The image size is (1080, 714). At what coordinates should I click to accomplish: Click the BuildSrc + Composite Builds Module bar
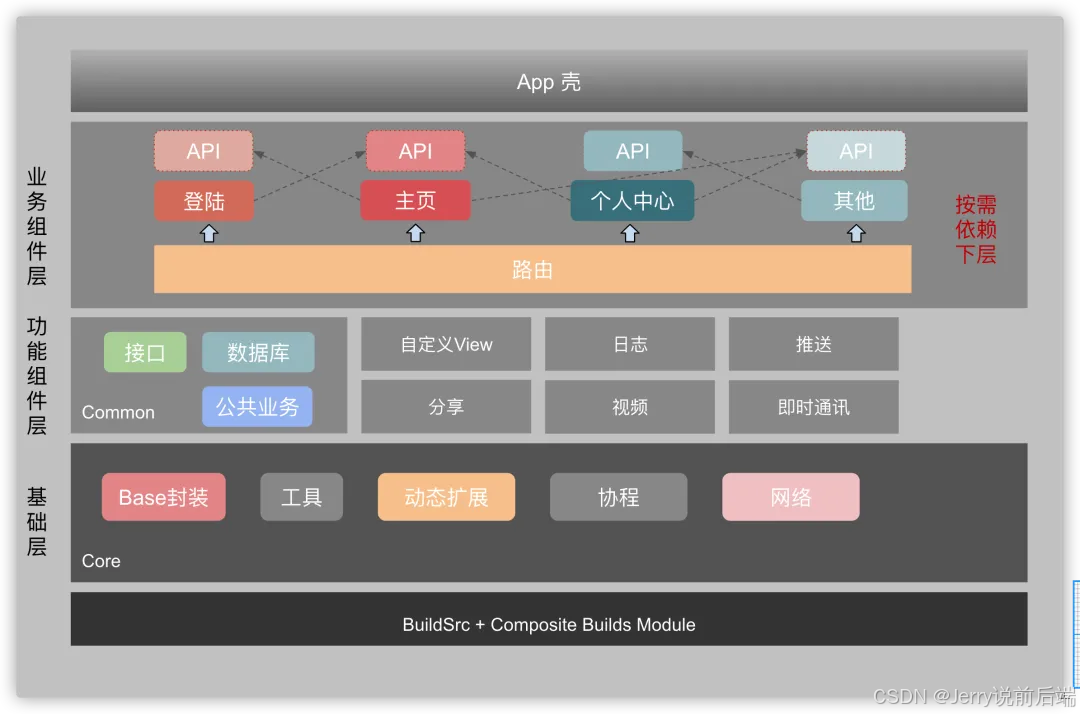click(x=549, y=618)
